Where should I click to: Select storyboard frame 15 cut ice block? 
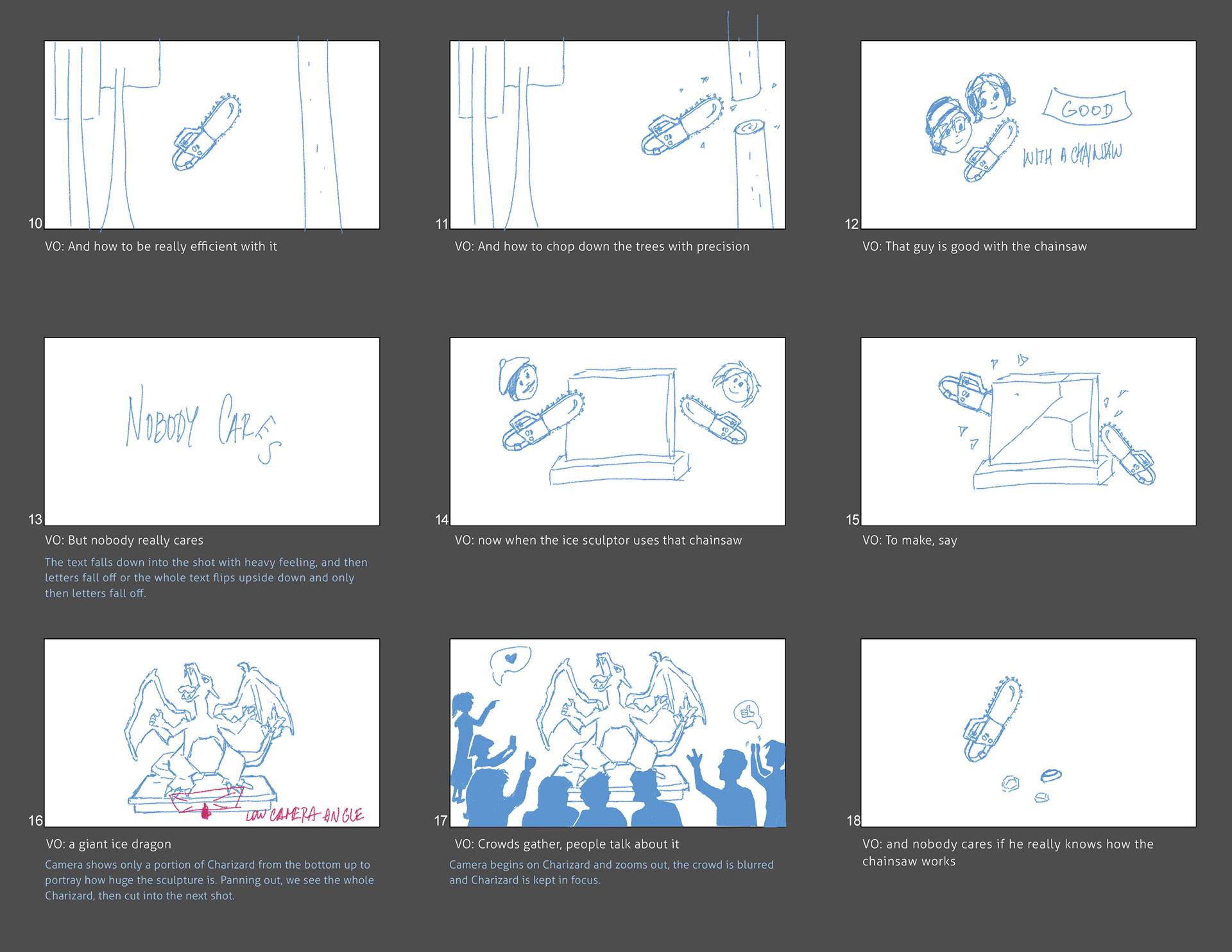click(1028, 431)
